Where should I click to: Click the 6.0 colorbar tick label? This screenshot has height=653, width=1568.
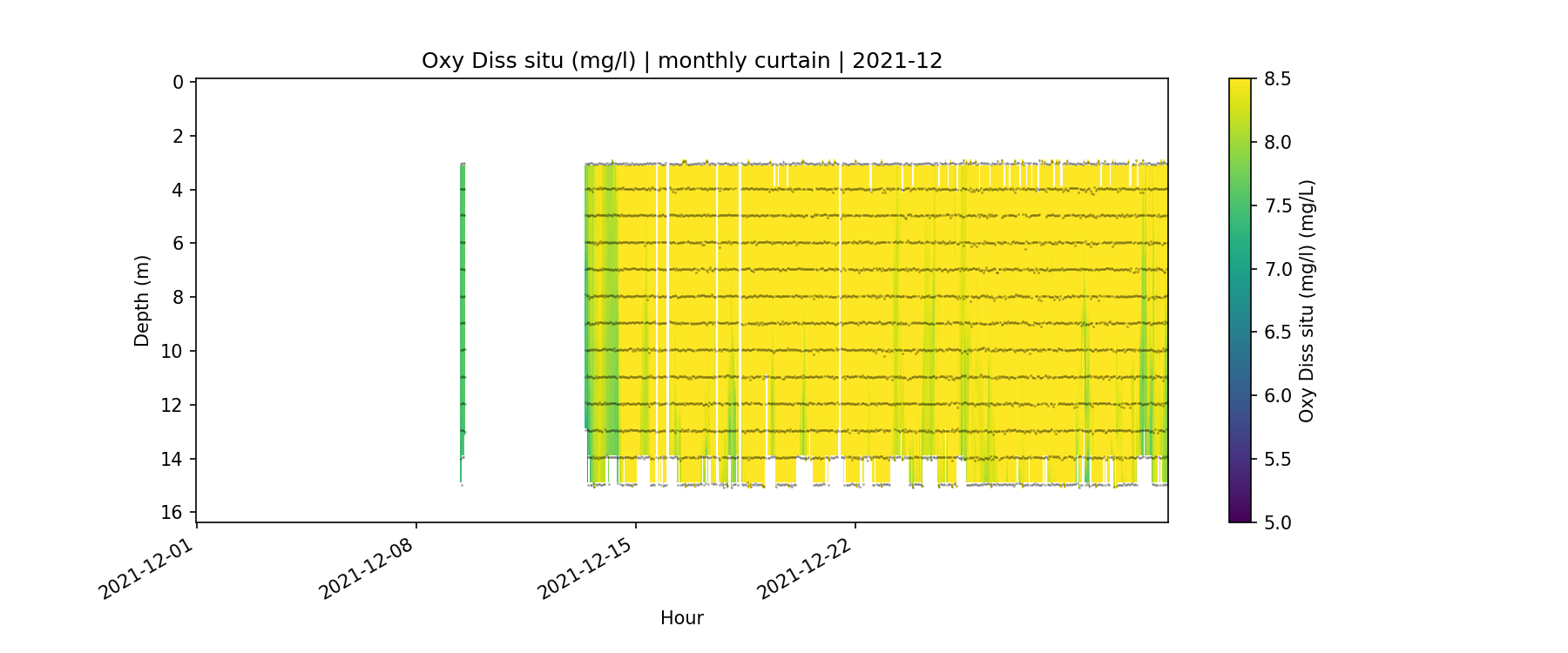pyautogui.click(x=1277, y=395)
